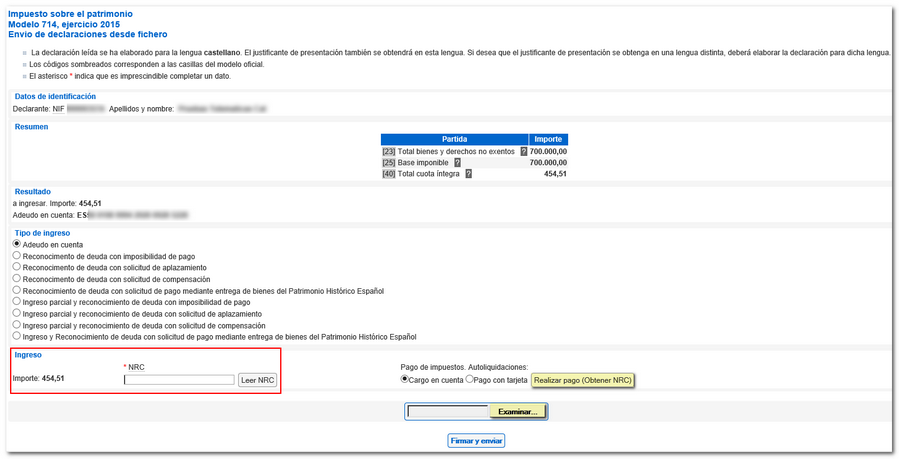Pick Reconocimiento de deuda con solicitud de compensación
The width and height of the screenshot is (899, 459).
click(16, 279)
